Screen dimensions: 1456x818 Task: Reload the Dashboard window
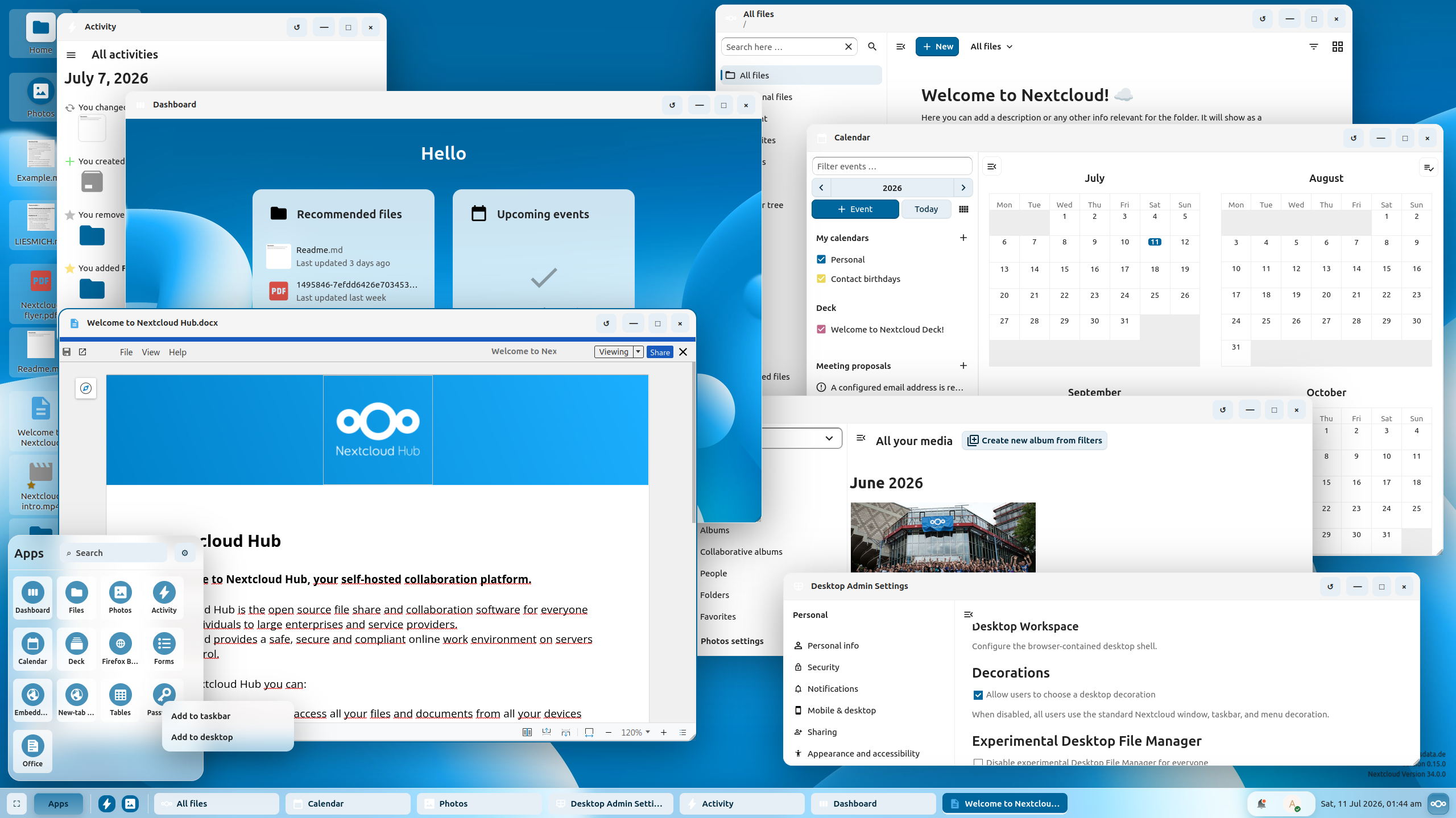tap(672, 105)
